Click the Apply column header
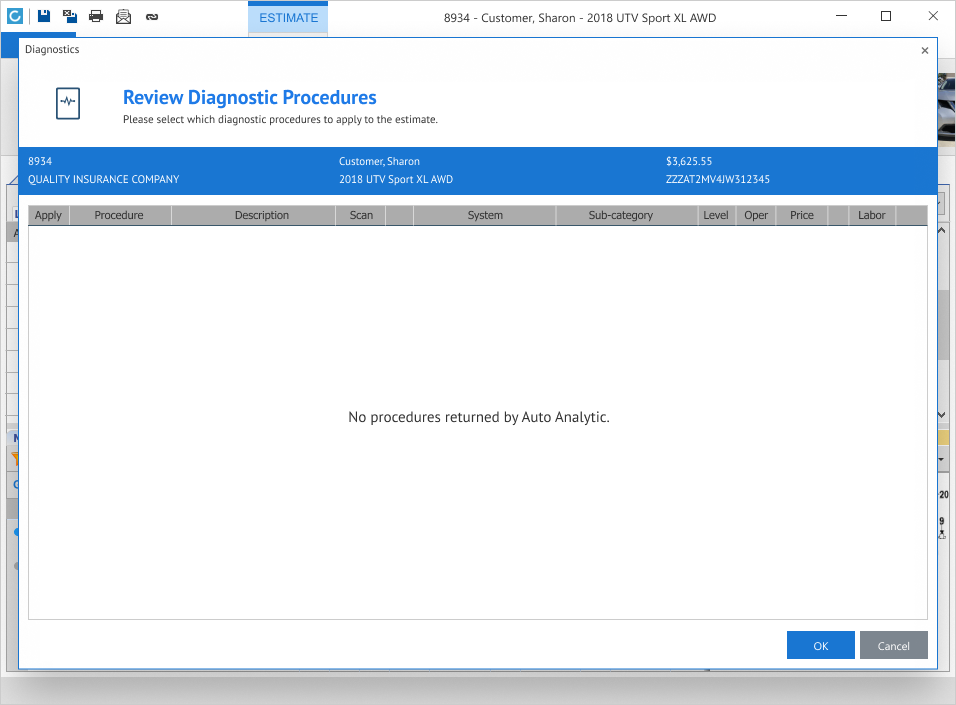This screenshot has height=705, width=956. pos(49,215)
